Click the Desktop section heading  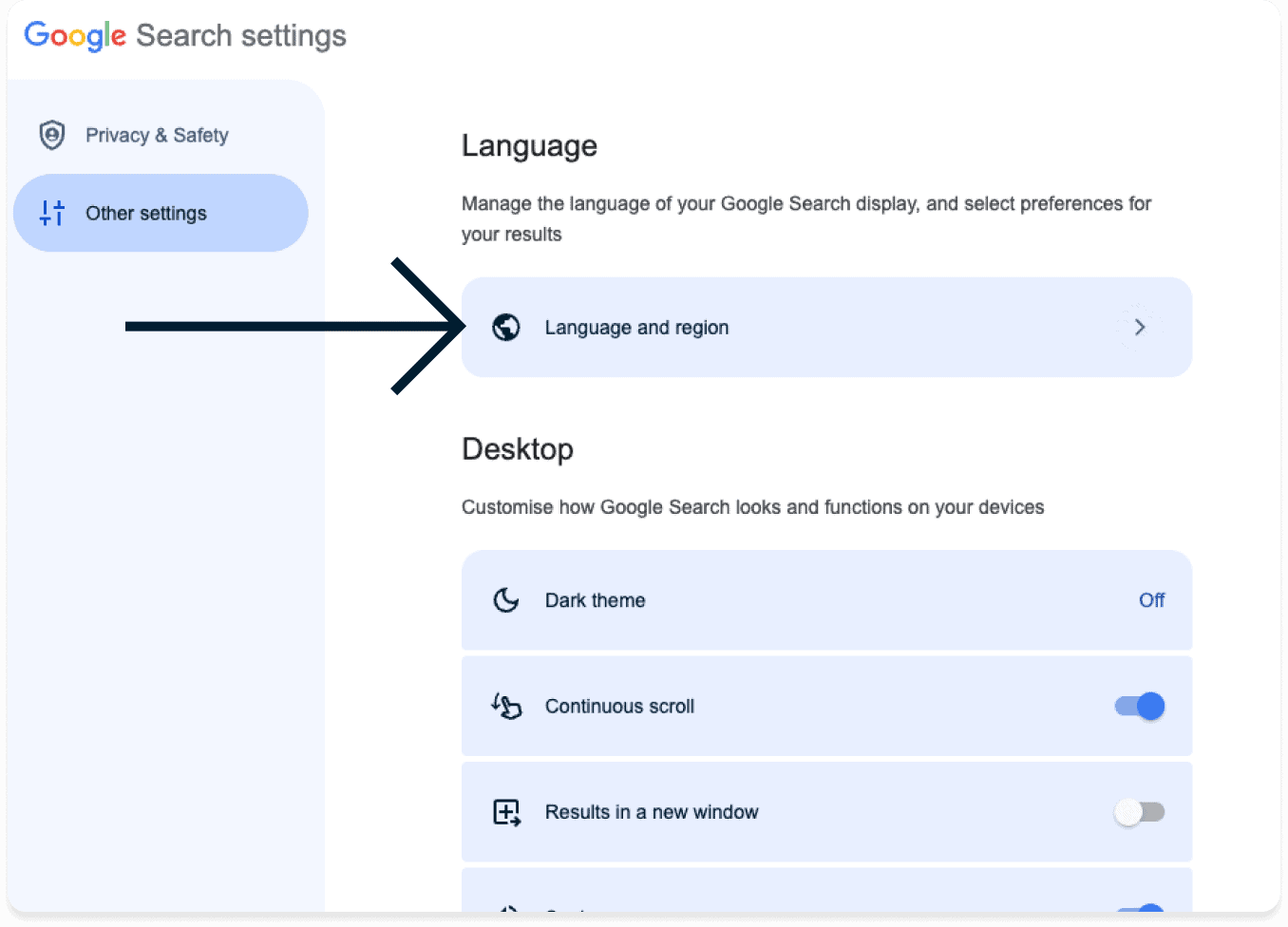coord(518,449)
